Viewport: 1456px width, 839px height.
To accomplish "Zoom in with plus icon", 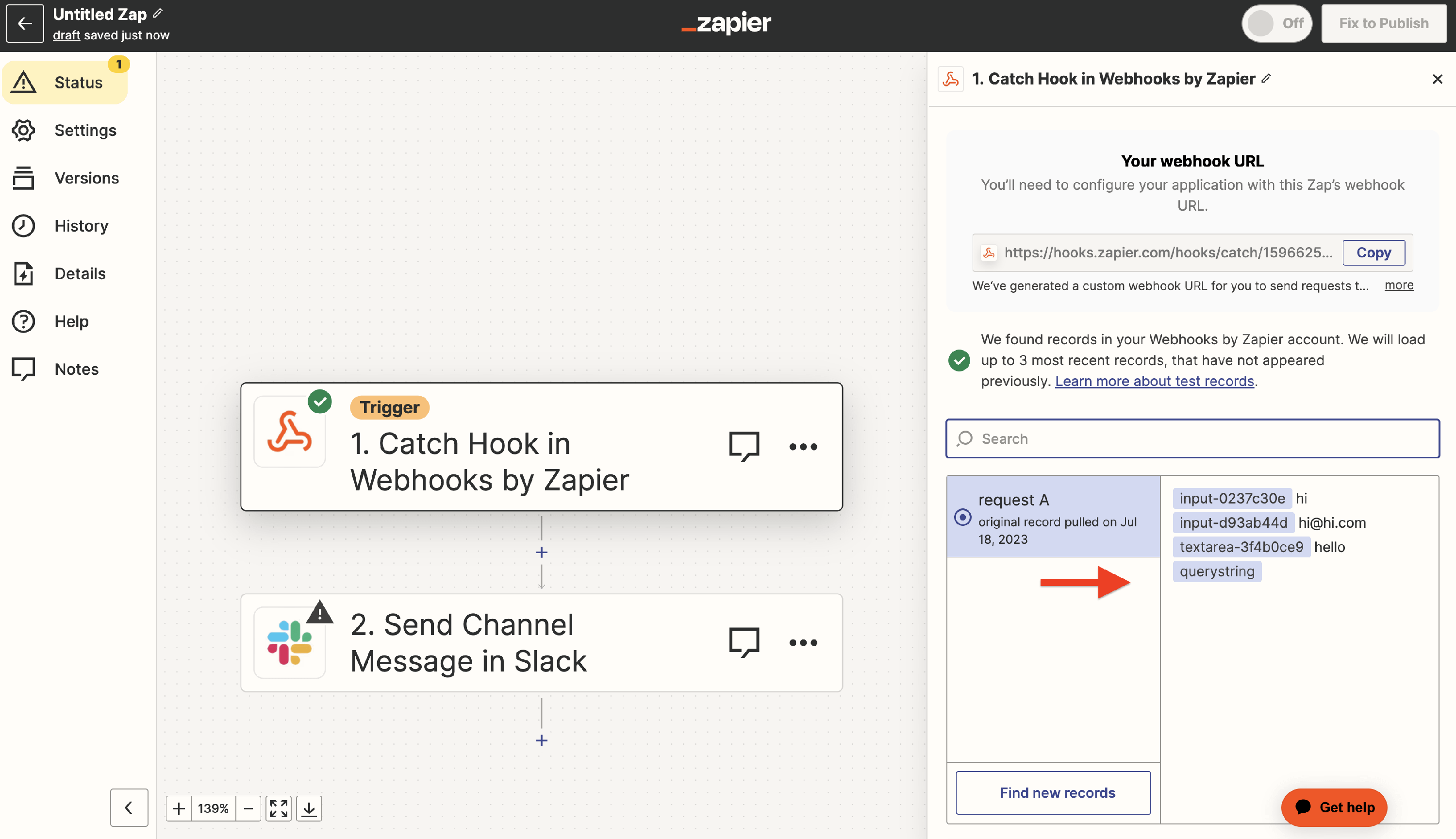I will (179, 808).
